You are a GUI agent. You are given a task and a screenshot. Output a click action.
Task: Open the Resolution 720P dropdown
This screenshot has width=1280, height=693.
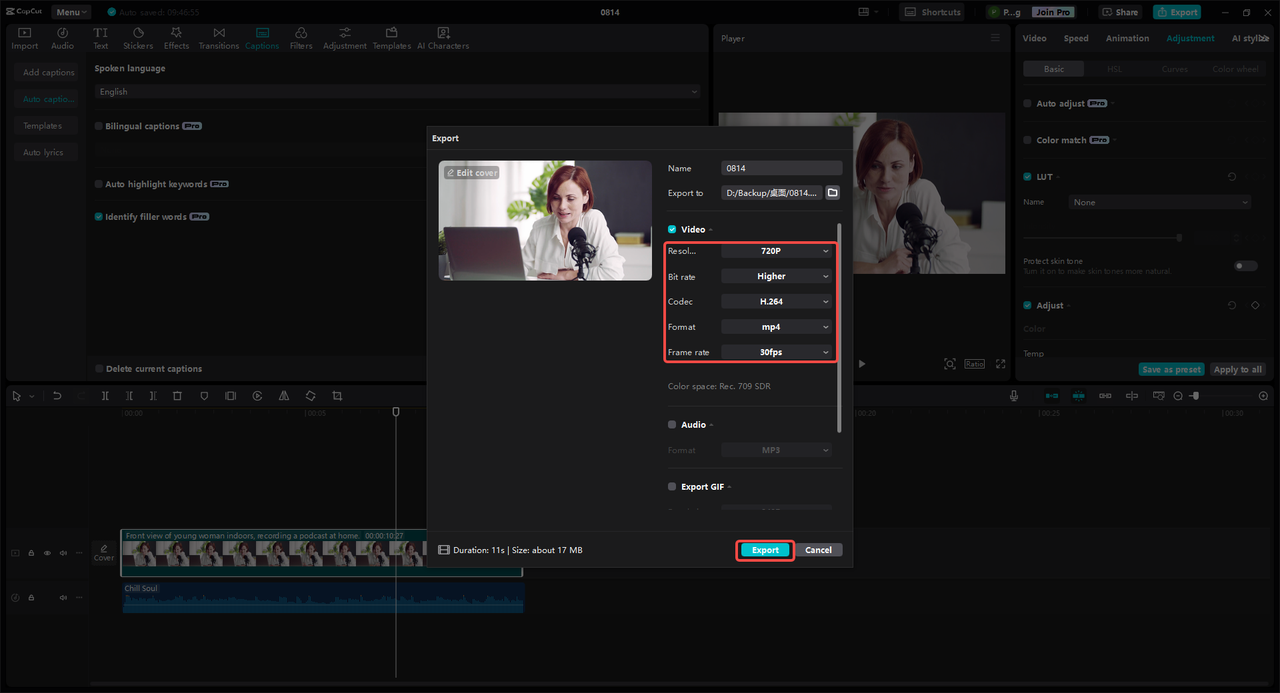(777, 251)
